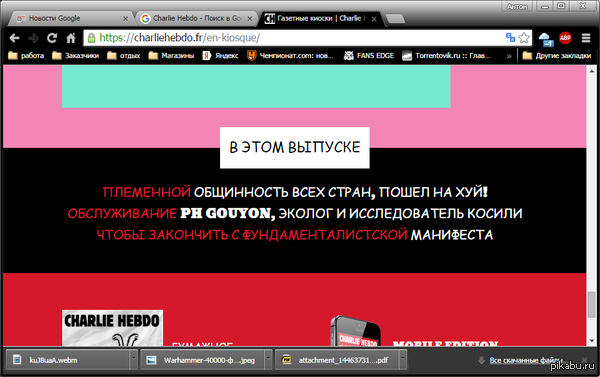This screenshot has width=600, height=377.
Task: Close the downloads bar
Action: [x=584, y=360]
